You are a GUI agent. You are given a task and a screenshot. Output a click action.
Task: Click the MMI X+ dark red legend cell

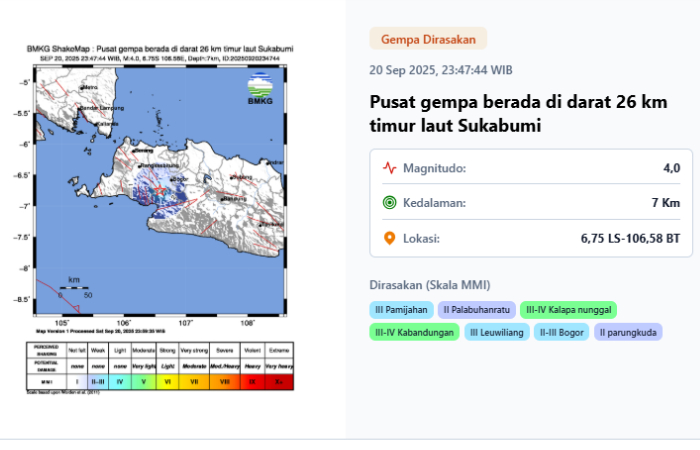279,382
